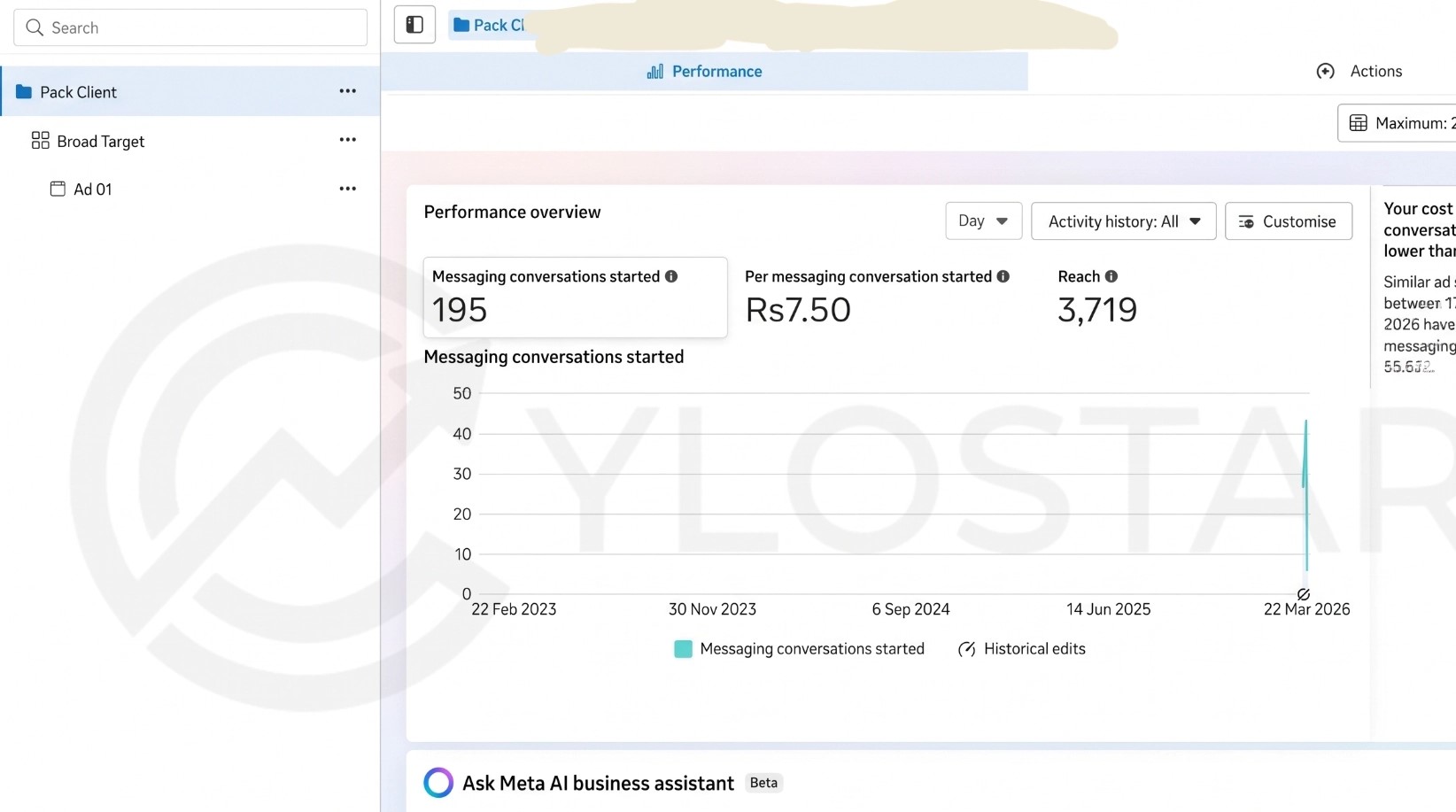Image resolution: width=1456 pixels, height=812 pixels.
Task: Toggle Messaging conversations started legend swatch
Action: tap(683, 649)
